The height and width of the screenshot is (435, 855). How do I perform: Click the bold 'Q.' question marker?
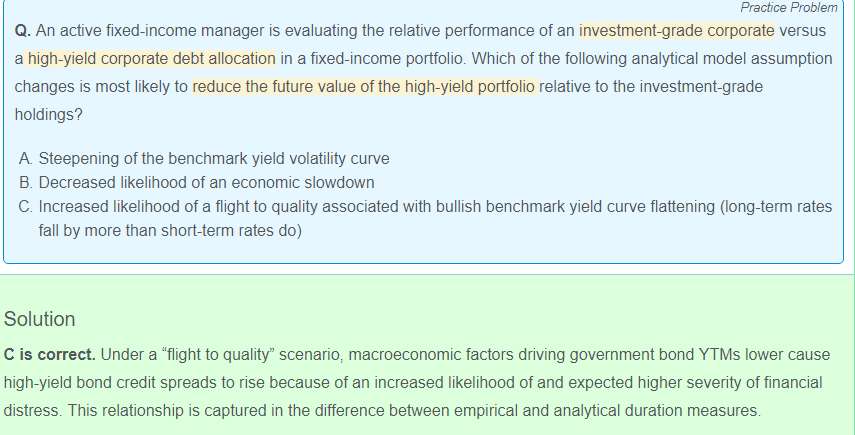click(23, 31)
